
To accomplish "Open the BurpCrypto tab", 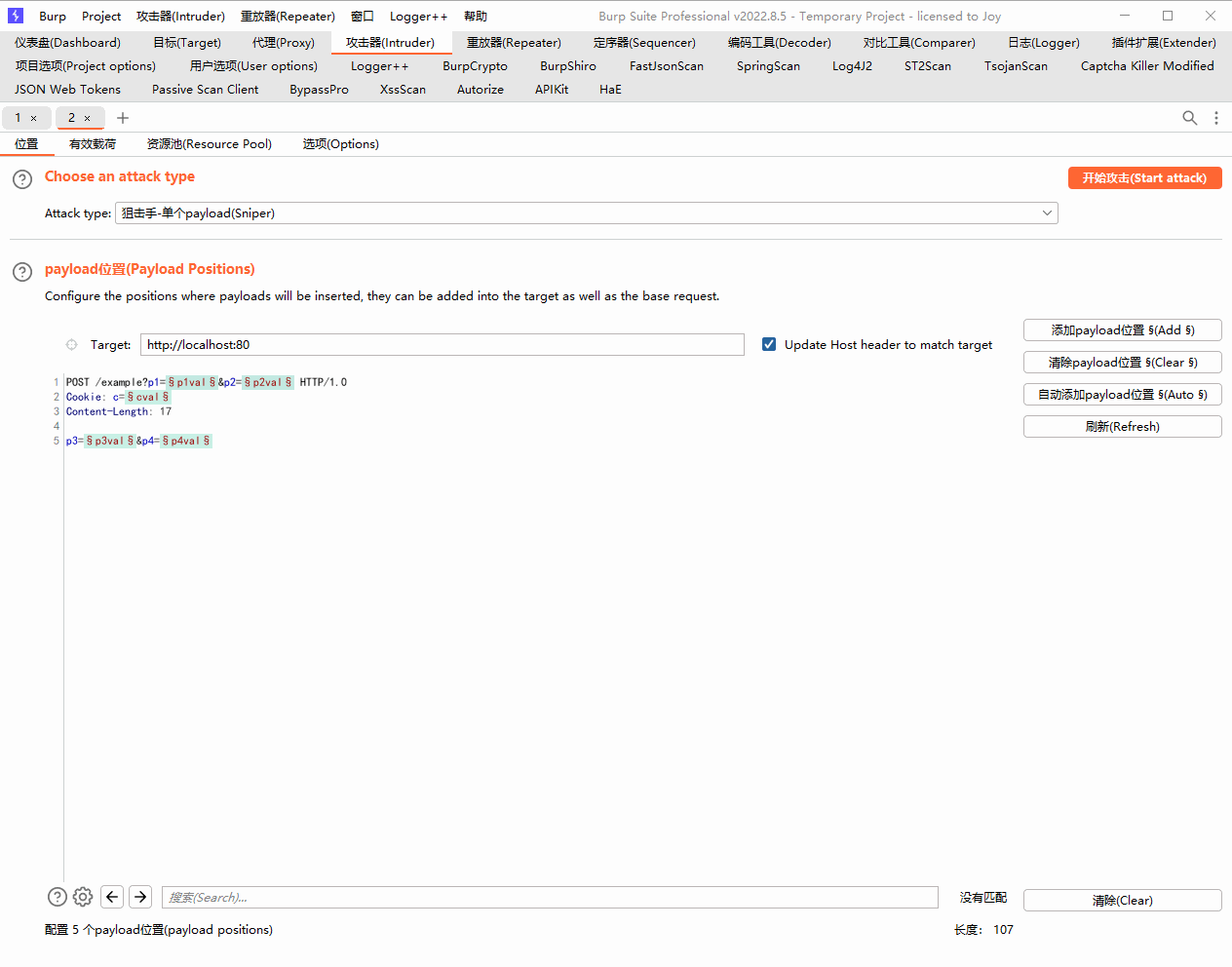I will point(475,66).
